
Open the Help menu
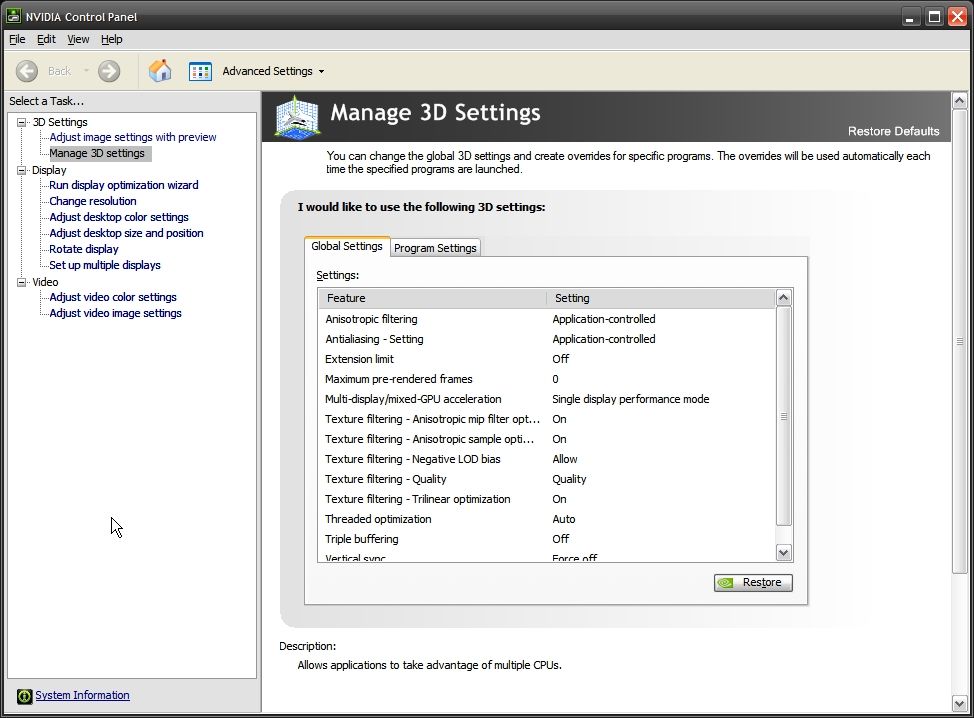112,39
